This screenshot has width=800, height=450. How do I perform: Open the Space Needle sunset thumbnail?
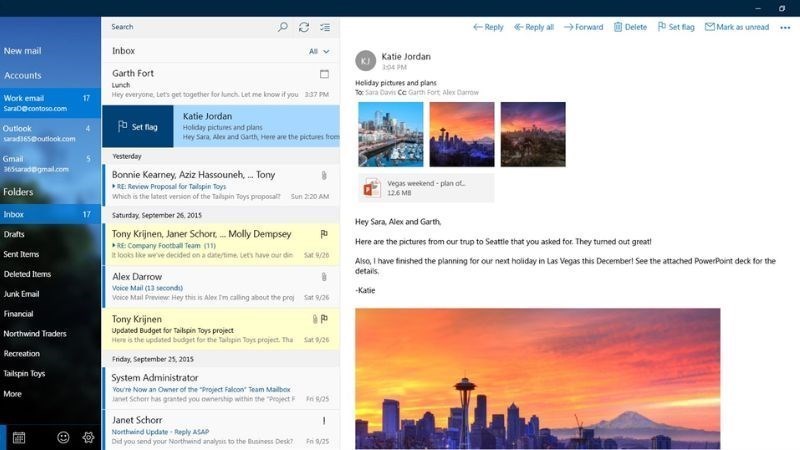pyautogui.click(x=462, y=134)
